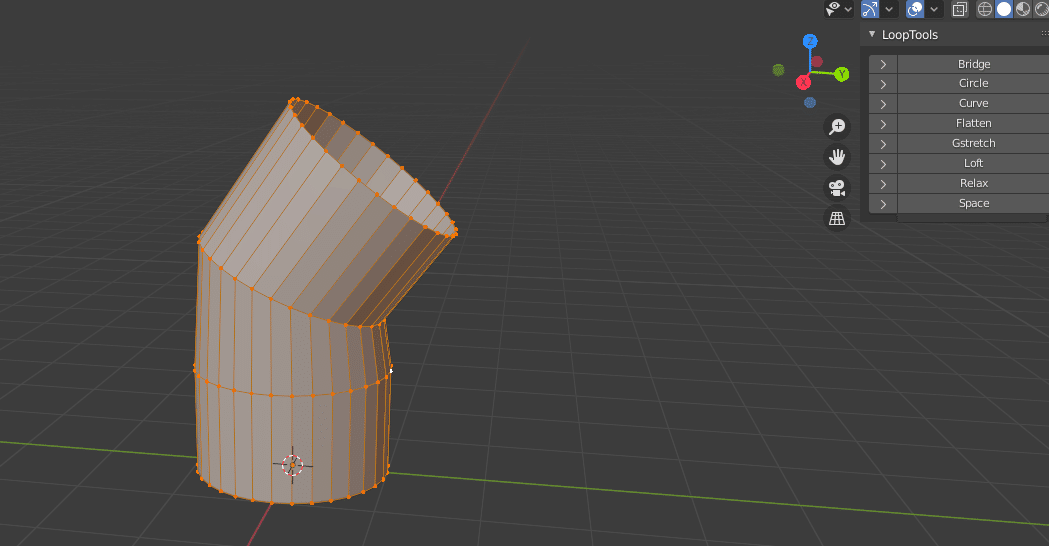Select rendered shading mode
Viewport: 1049px width, 546px height.
tap(1042, 9)
